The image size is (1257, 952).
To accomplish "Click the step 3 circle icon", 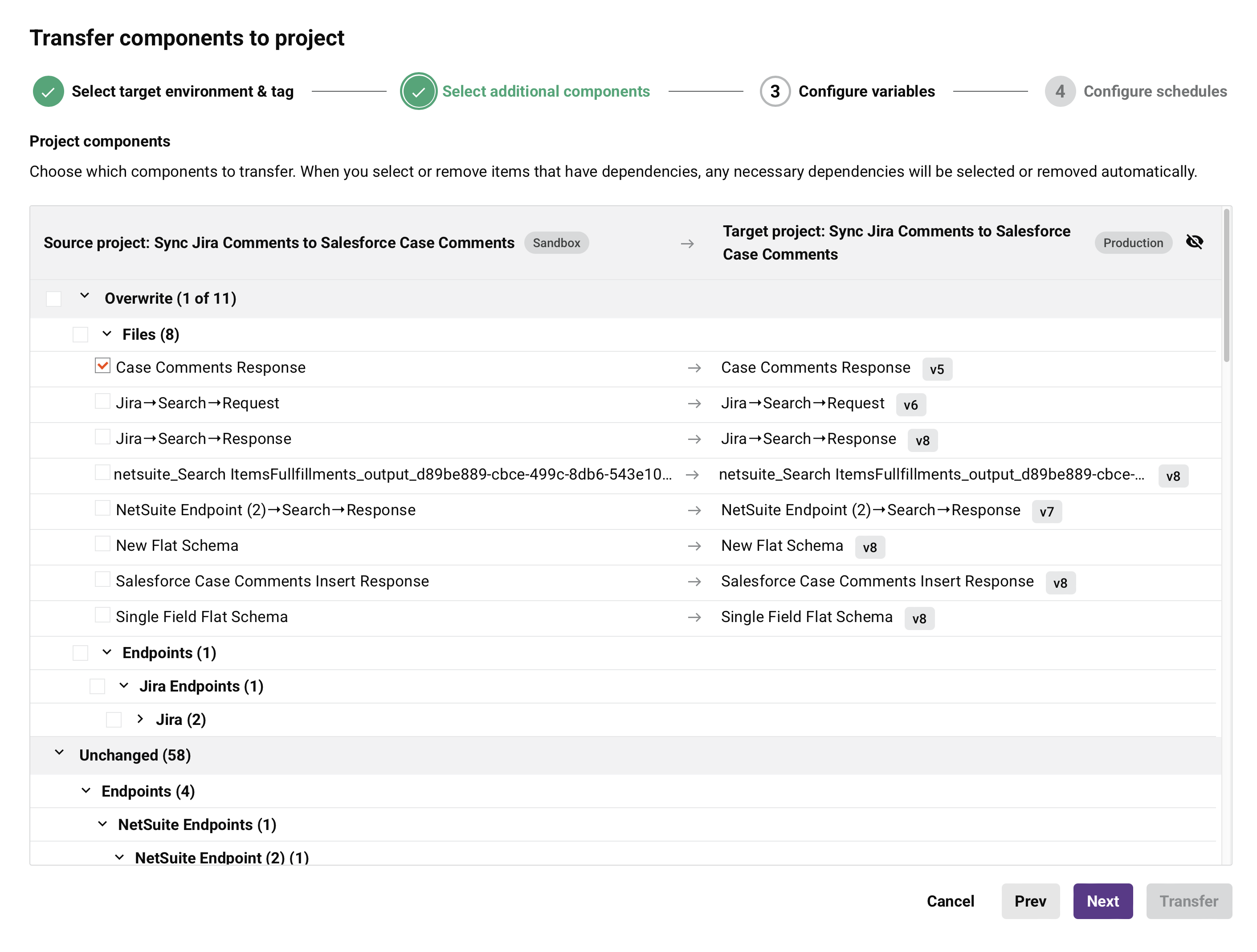I will click(x=775, y=91).
